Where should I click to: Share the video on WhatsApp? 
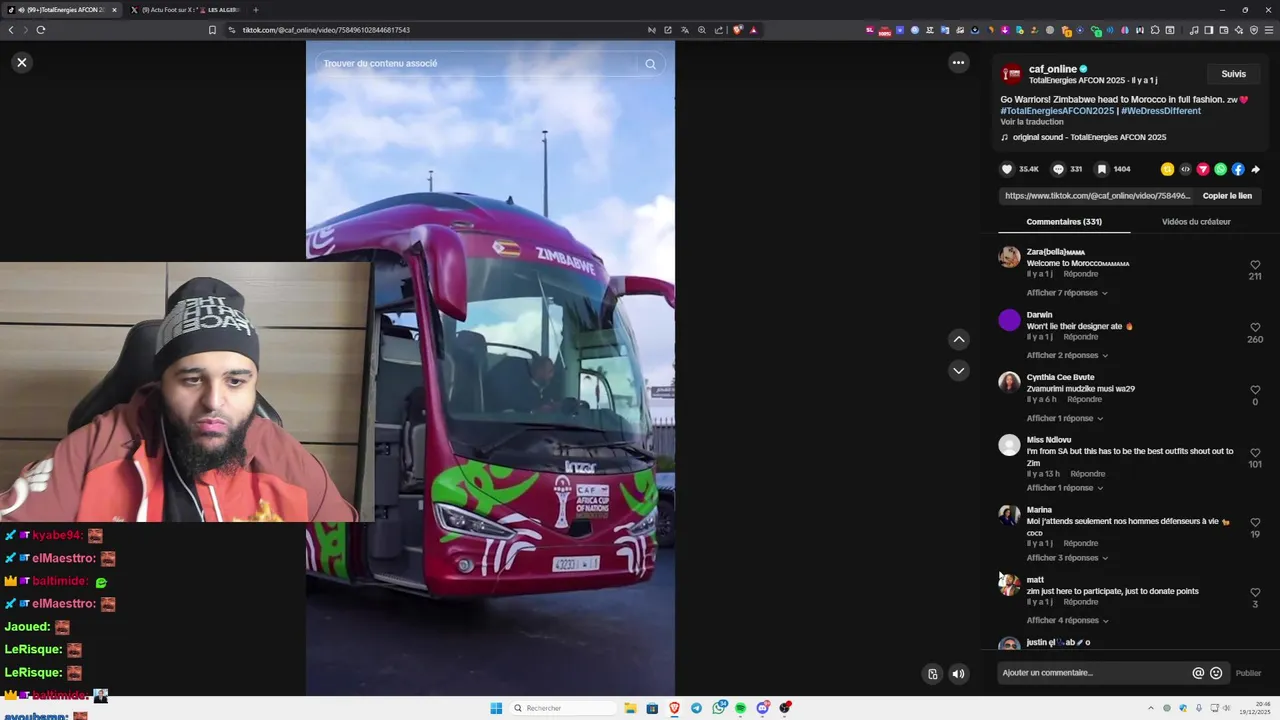(x=1220, y=169)
